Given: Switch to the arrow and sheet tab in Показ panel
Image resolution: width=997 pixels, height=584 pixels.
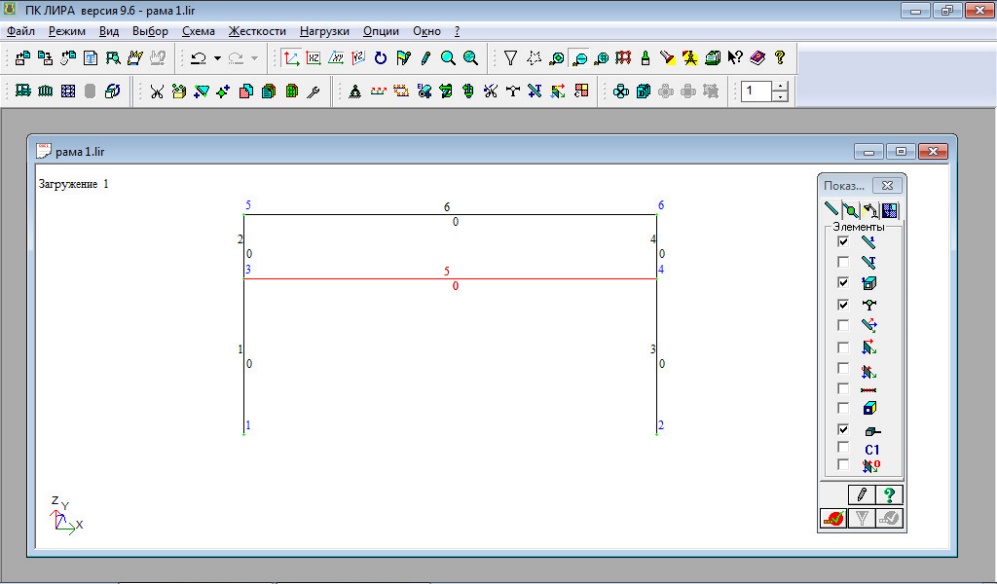Looking at the screenshot, I should coord(870,210).
